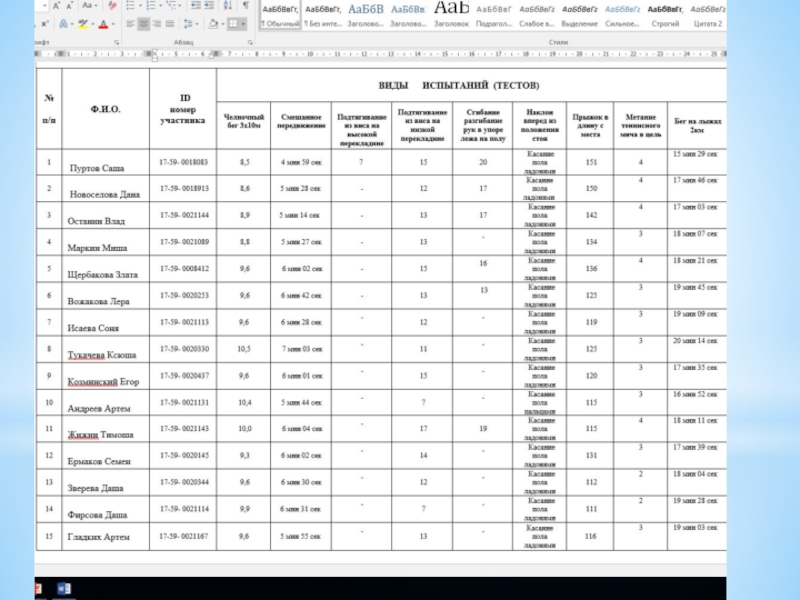Align text left
This screenshot has width=800, height=600.
[131, 23]
